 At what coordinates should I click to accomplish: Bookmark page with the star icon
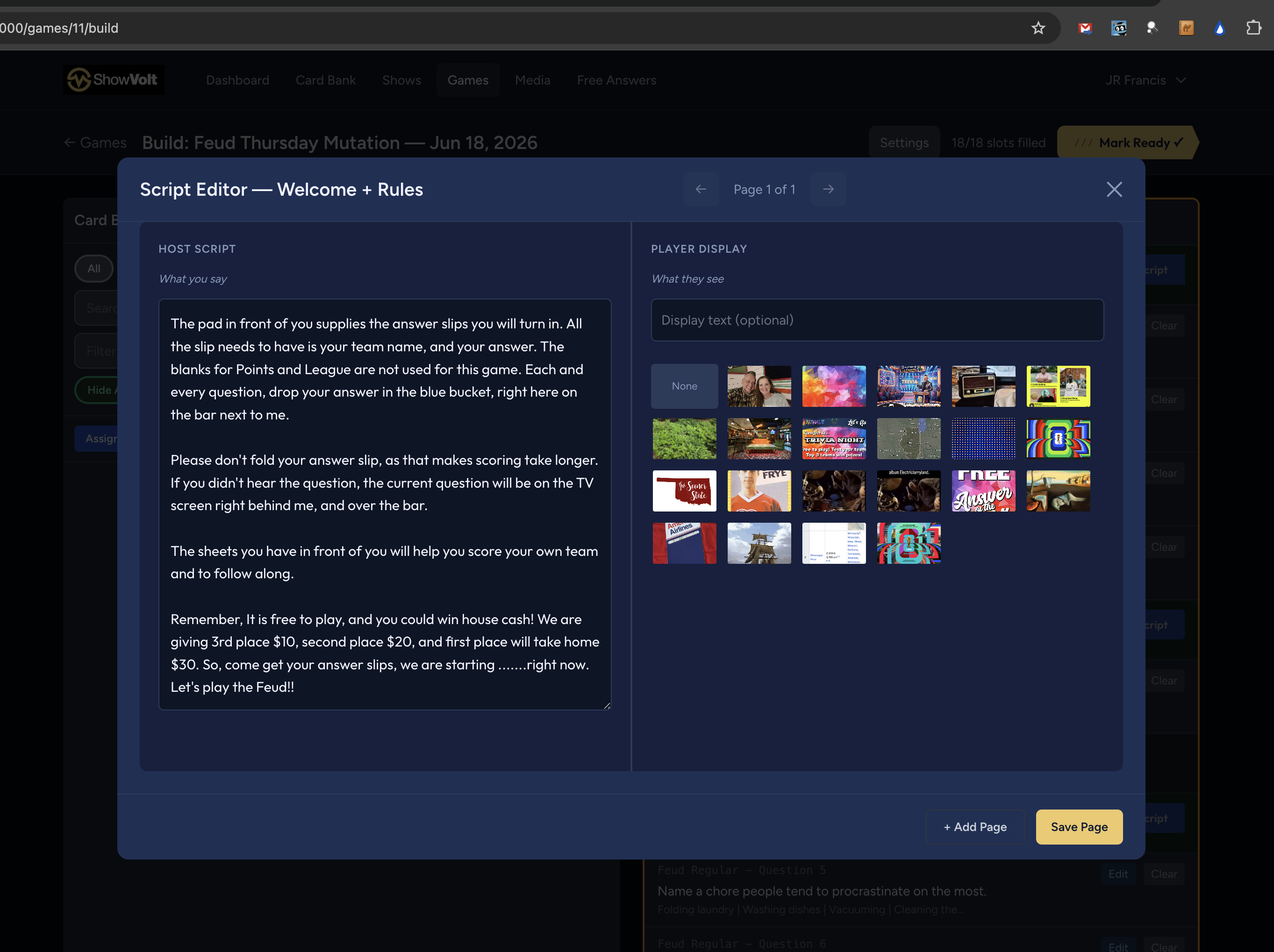tap(1038, 28)
